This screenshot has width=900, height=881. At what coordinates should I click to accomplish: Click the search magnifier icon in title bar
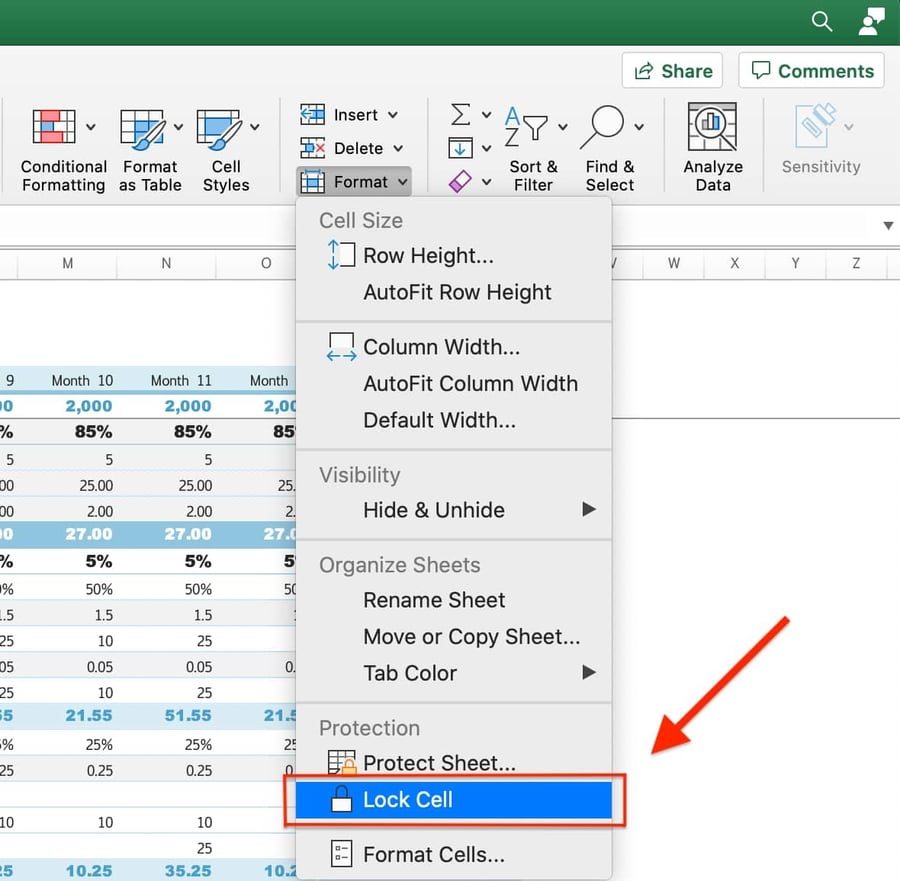(822, 22)
